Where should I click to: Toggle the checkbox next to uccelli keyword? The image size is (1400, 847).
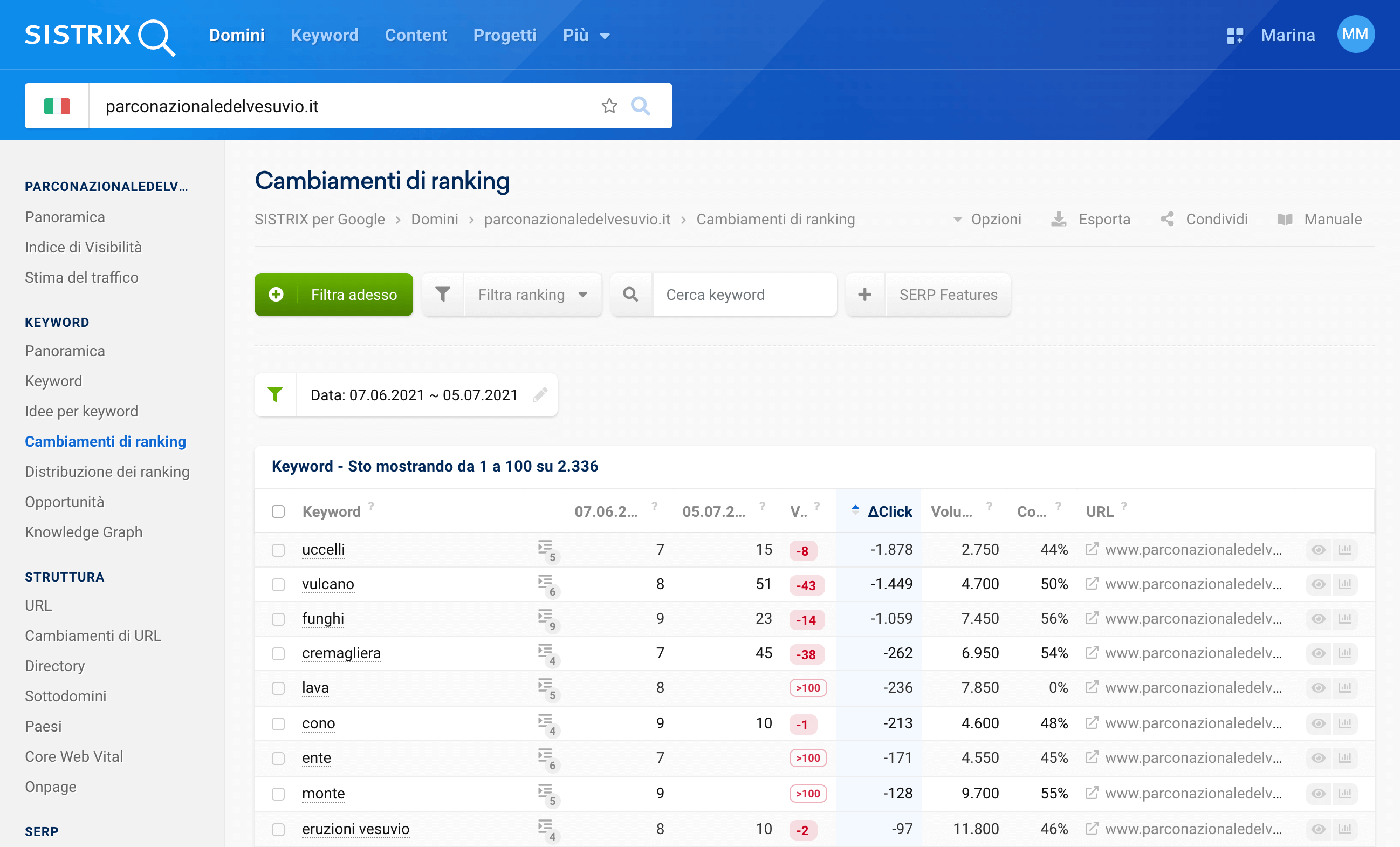[278, 550]
